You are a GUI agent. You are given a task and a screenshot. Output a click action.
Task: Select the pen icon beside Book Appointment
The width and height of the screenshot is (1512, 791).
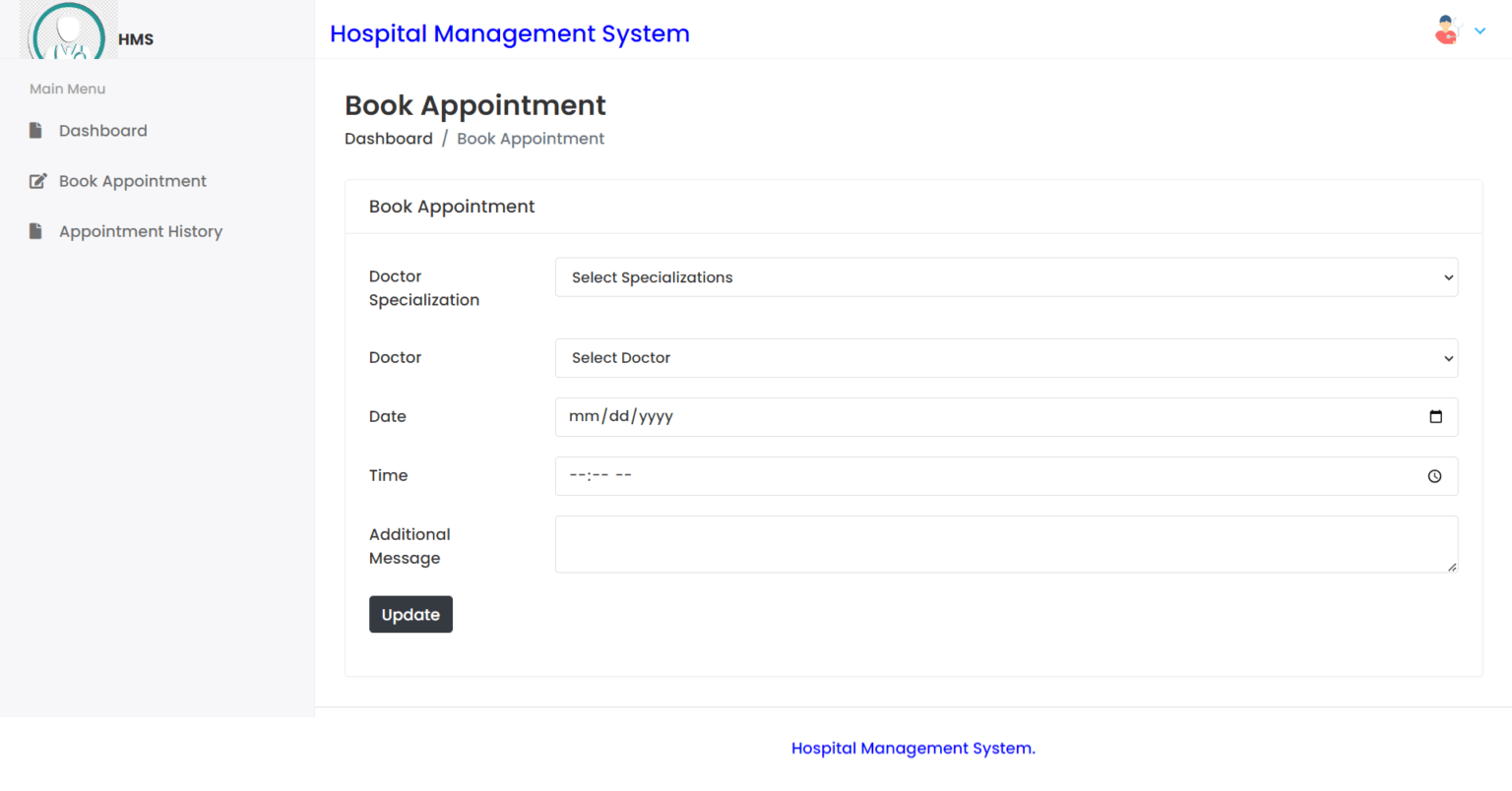(x=36, y=180)
